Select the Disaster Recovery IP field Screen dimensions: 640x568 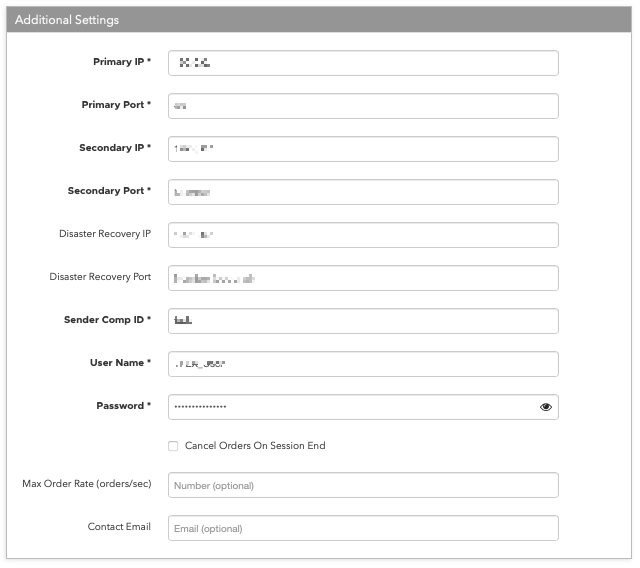(363, 235)
